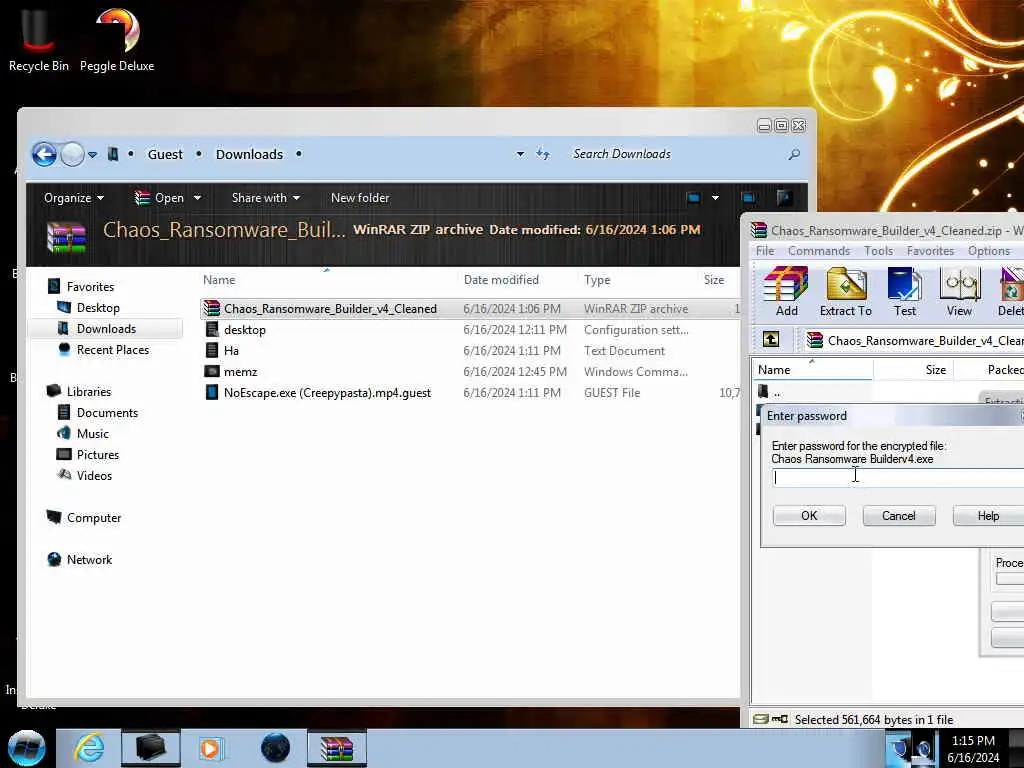The width and height of the screenshot is (1024, 768).
Task: Focus the password input field
Action: coord(898,477)
